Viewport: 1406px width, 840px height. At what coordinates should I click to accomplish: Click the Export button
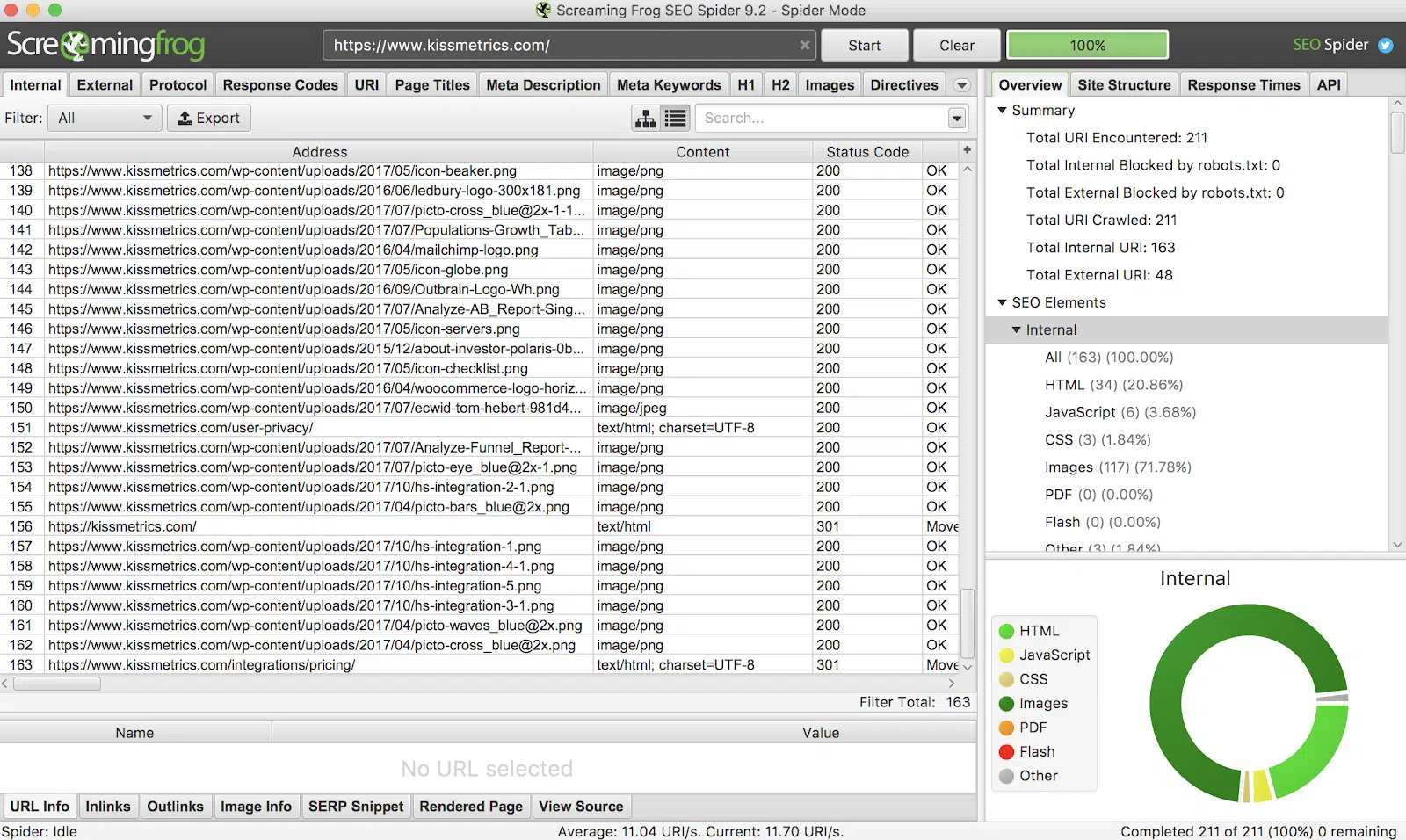(x=209, y=118)
